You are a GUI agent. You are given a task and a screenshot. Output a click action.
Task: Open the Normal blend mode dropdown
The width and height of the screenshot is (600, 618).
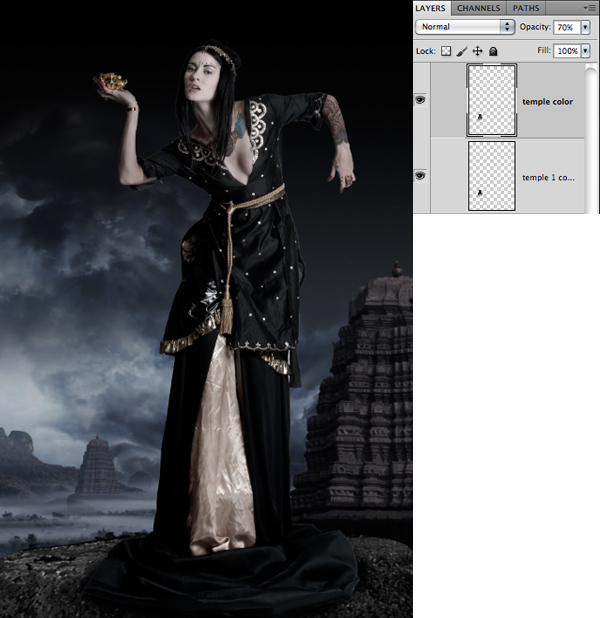click(465, 27)
